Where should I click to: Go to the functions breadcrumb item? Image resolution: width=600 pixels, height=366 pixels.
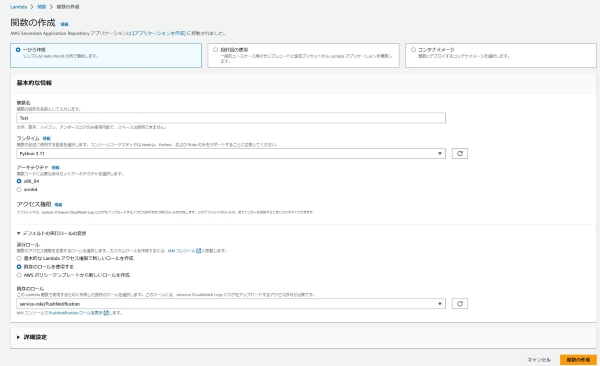pyautogui.click(x=41, y=7)
